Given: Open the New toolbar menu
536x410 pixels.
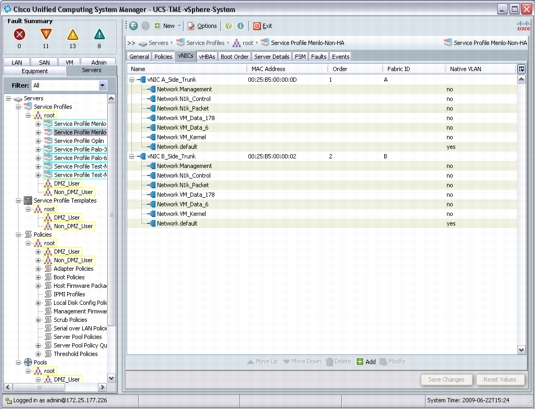Looking at the screenshot, I should 167,26.
